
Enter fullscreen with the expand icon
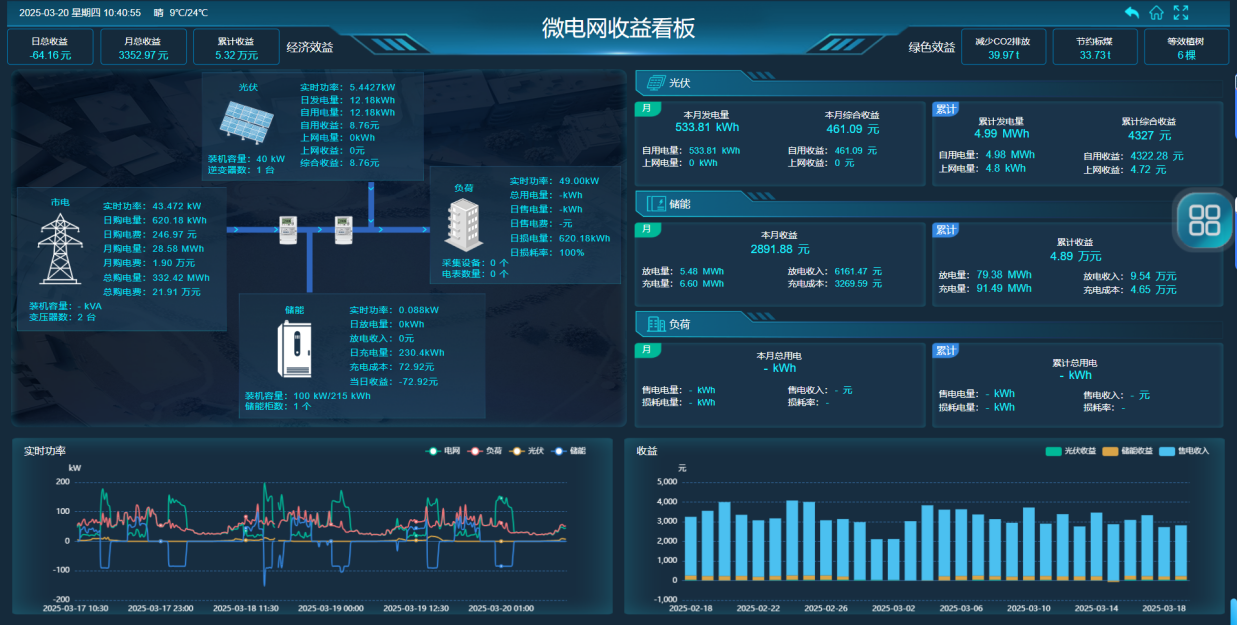click(x=1181, y=13)
